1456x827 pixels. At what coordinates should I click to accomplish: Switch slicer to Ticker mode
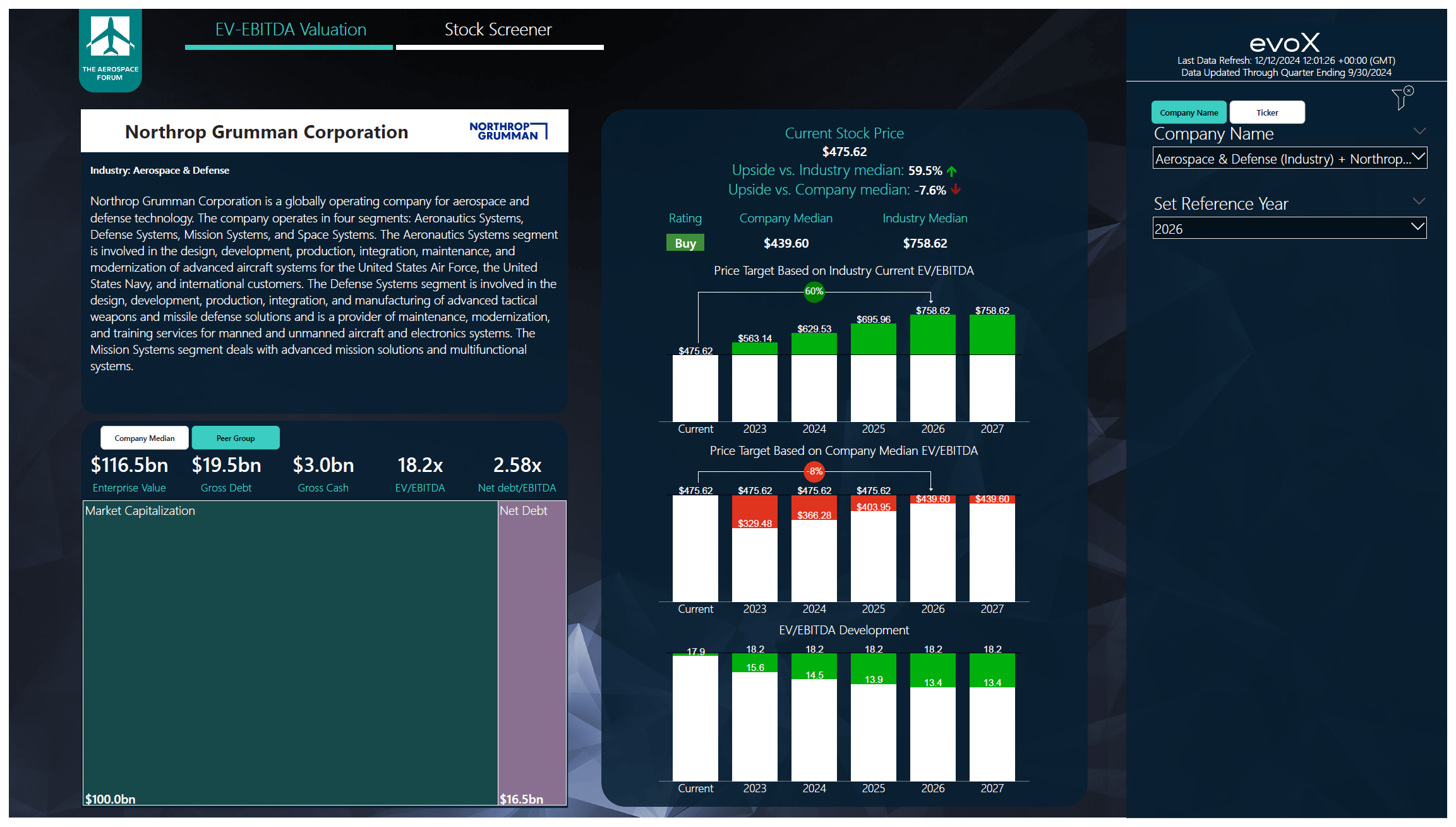1267,112
